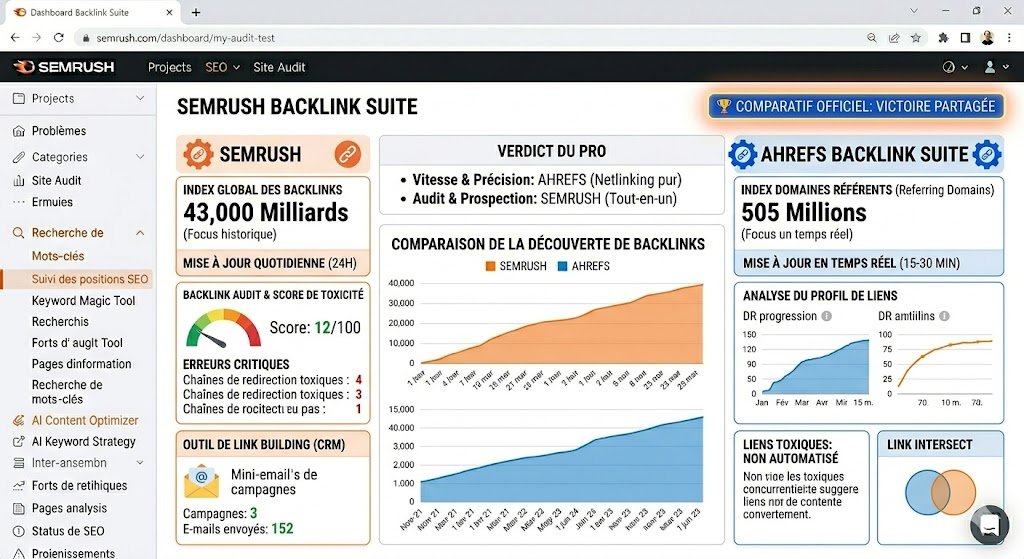Image resolution: width=1024 pixels, height=559 pixels.
Task: Open Recherchis sidebar link
Action: click(x=60, y=322)
